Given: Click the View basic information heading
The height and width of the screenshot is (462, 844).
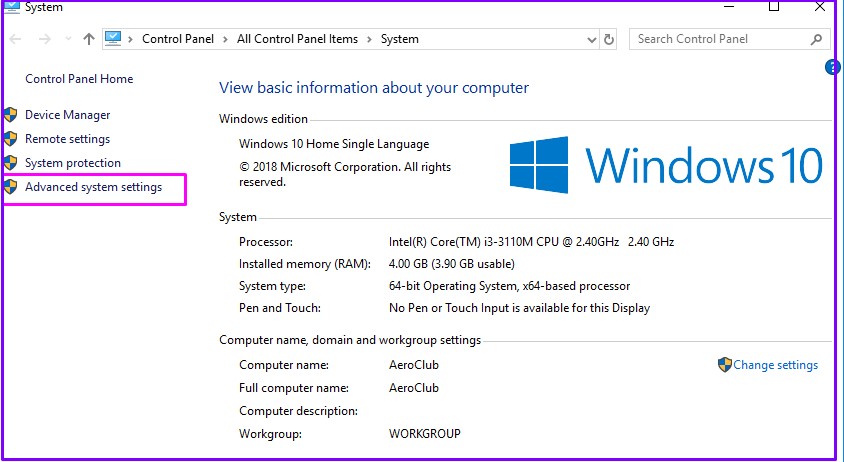Looking at the screenshot, I should (374, 88).
